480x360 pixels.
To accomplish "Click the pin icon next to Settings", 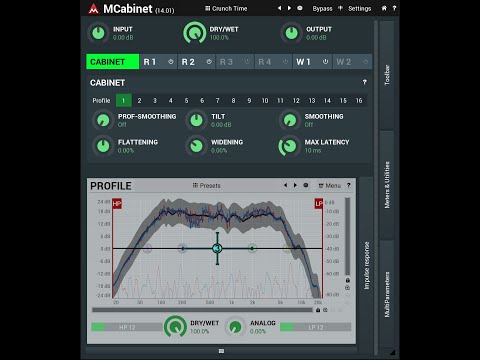I will point(340,8).
